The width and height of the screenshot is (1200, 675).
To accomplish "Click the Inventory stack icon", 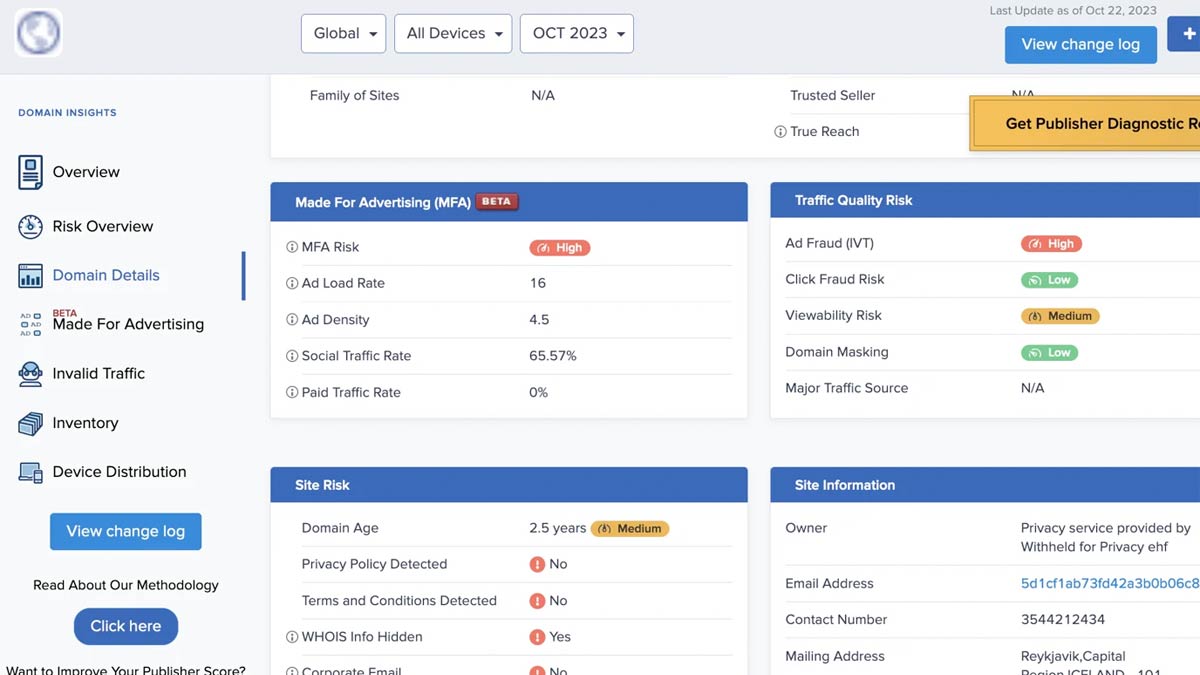I will [x=30, y=423].
